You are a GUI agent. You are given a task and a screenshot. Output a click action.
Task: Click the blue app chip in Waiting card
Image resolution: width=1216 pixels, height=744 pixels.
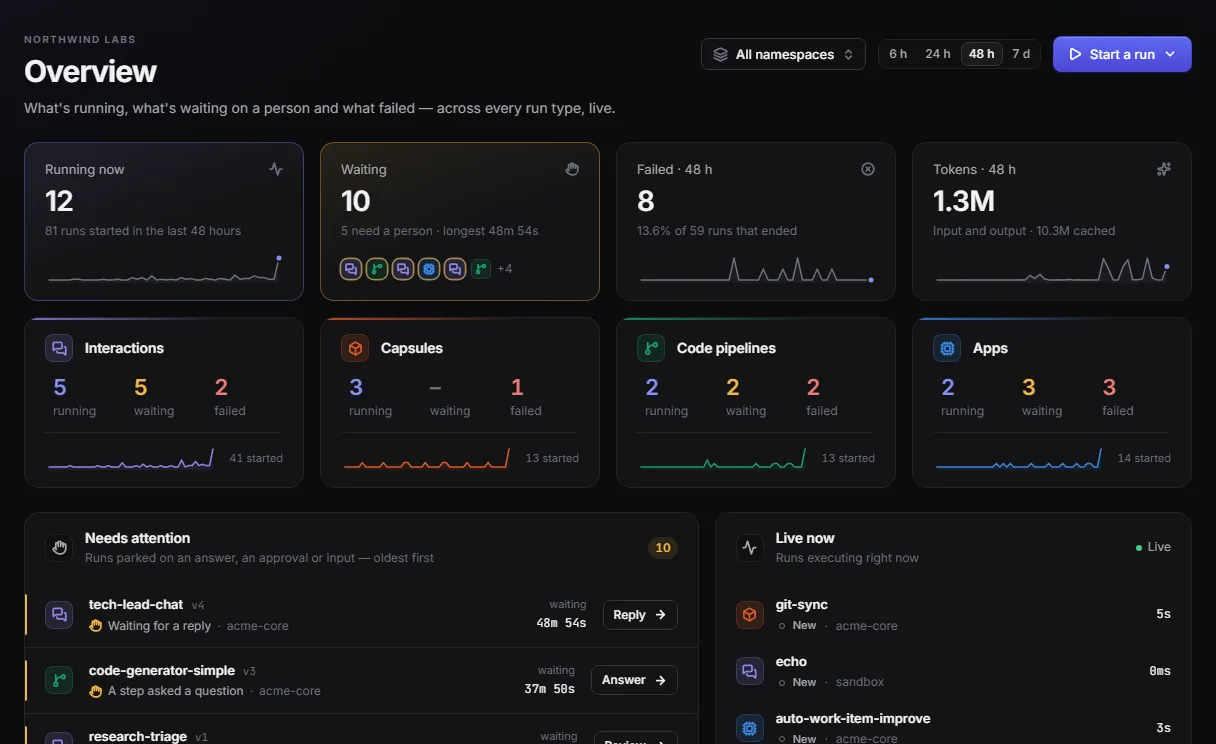tap(429, 269)
